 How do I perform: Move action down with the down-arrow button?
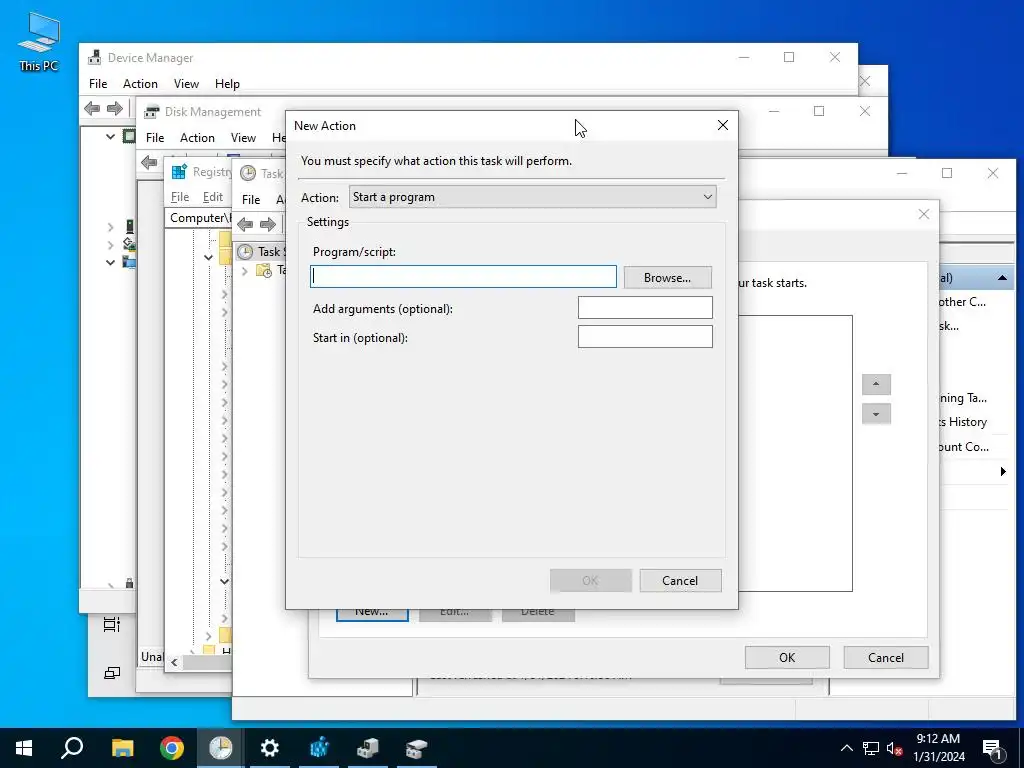876,414
